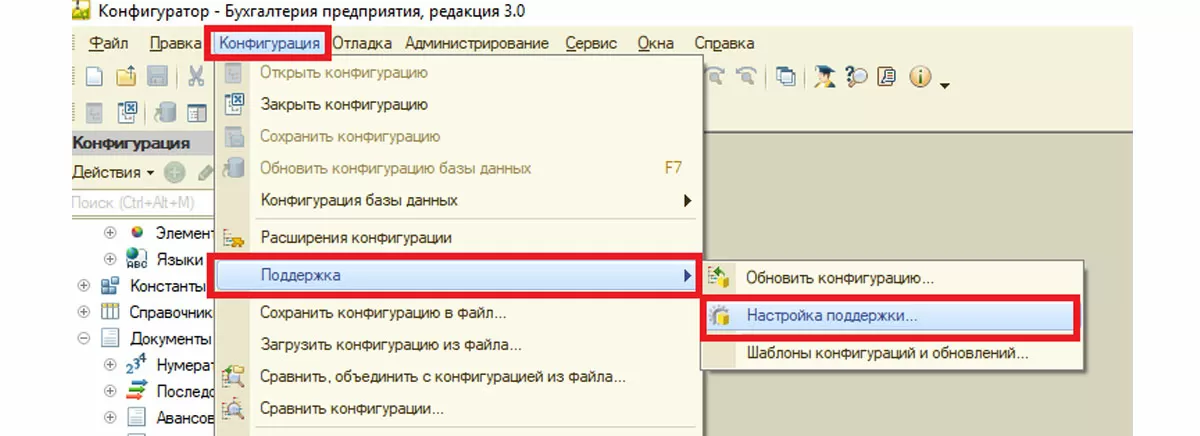Expand the Языки tree node
Image resolution: width=1200 pixels, height=436 pixels.
(x=111, y=259)
